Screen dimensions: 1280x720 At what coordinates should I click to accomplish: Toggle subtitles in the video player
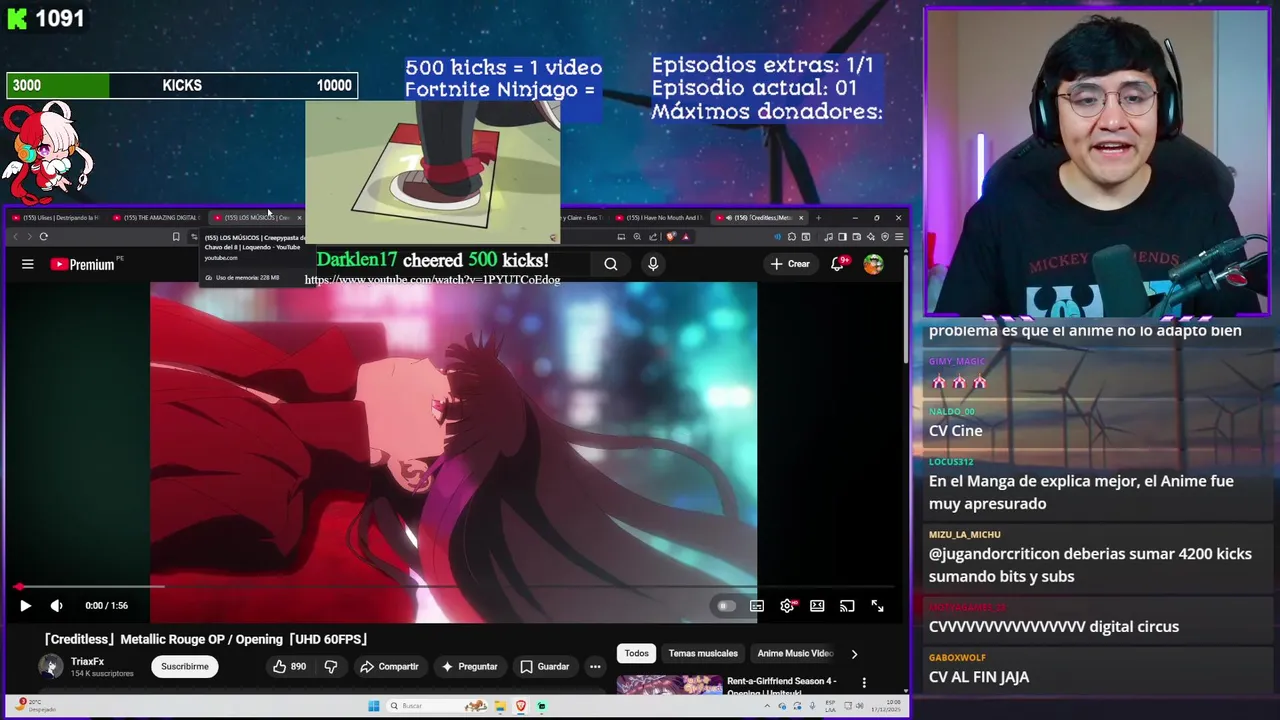(757, 605)
